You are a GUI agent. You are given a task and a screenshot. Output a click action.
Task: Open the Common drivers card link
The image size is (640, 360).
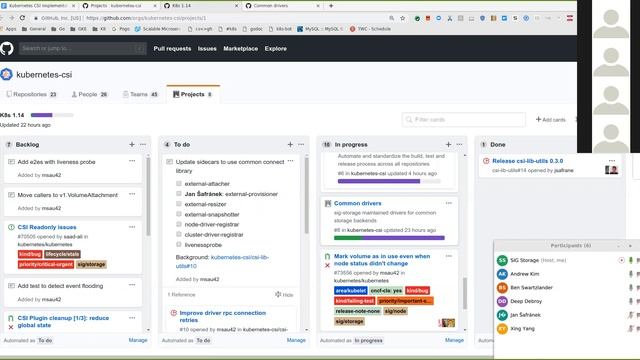coord(358,203)
